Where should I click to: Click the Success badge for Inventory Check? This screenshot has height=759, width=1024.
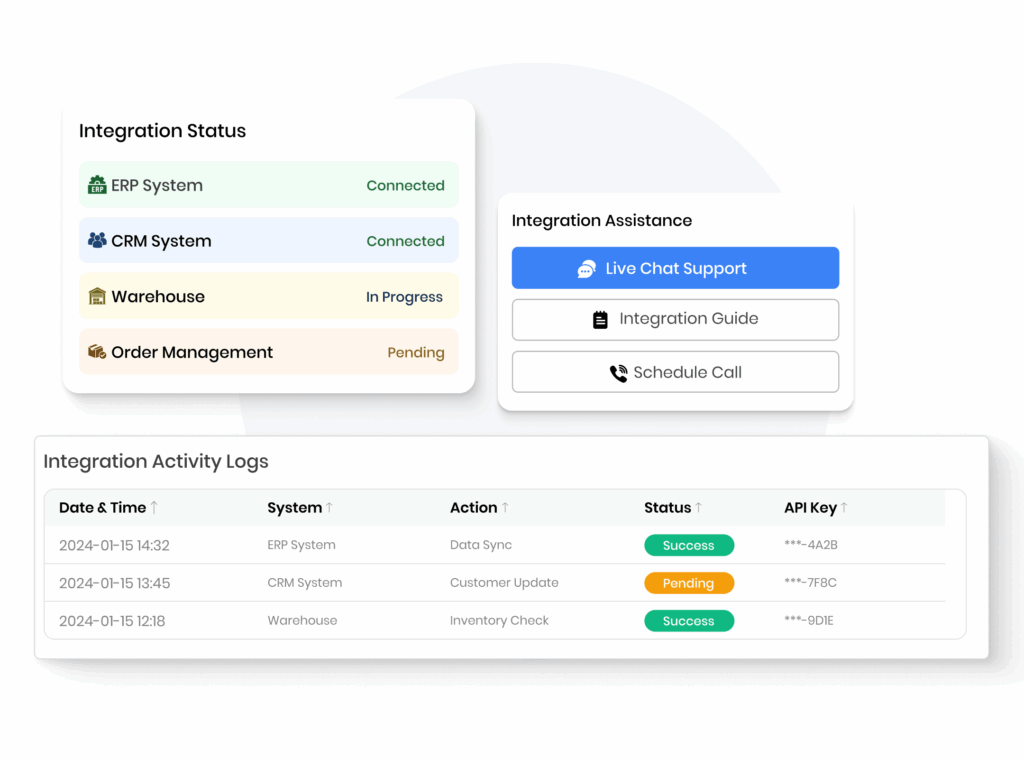tap(689, 621)
